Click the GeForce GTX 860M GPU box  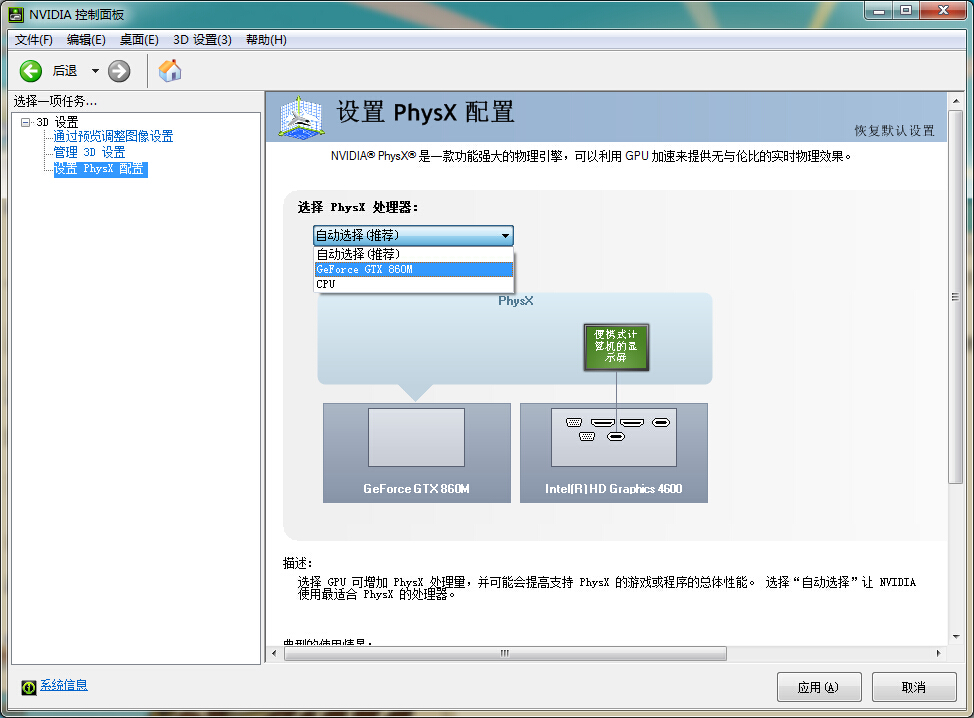pyautogui.click(x=417, y=453)
